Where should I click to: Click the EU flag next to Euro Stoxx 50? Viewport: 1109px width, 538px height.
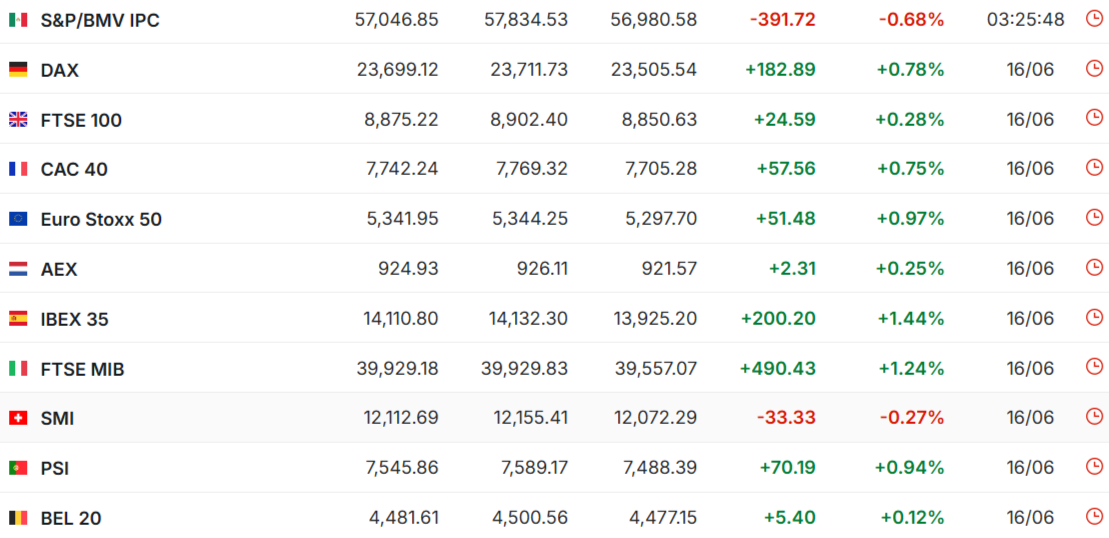[18, 219]
